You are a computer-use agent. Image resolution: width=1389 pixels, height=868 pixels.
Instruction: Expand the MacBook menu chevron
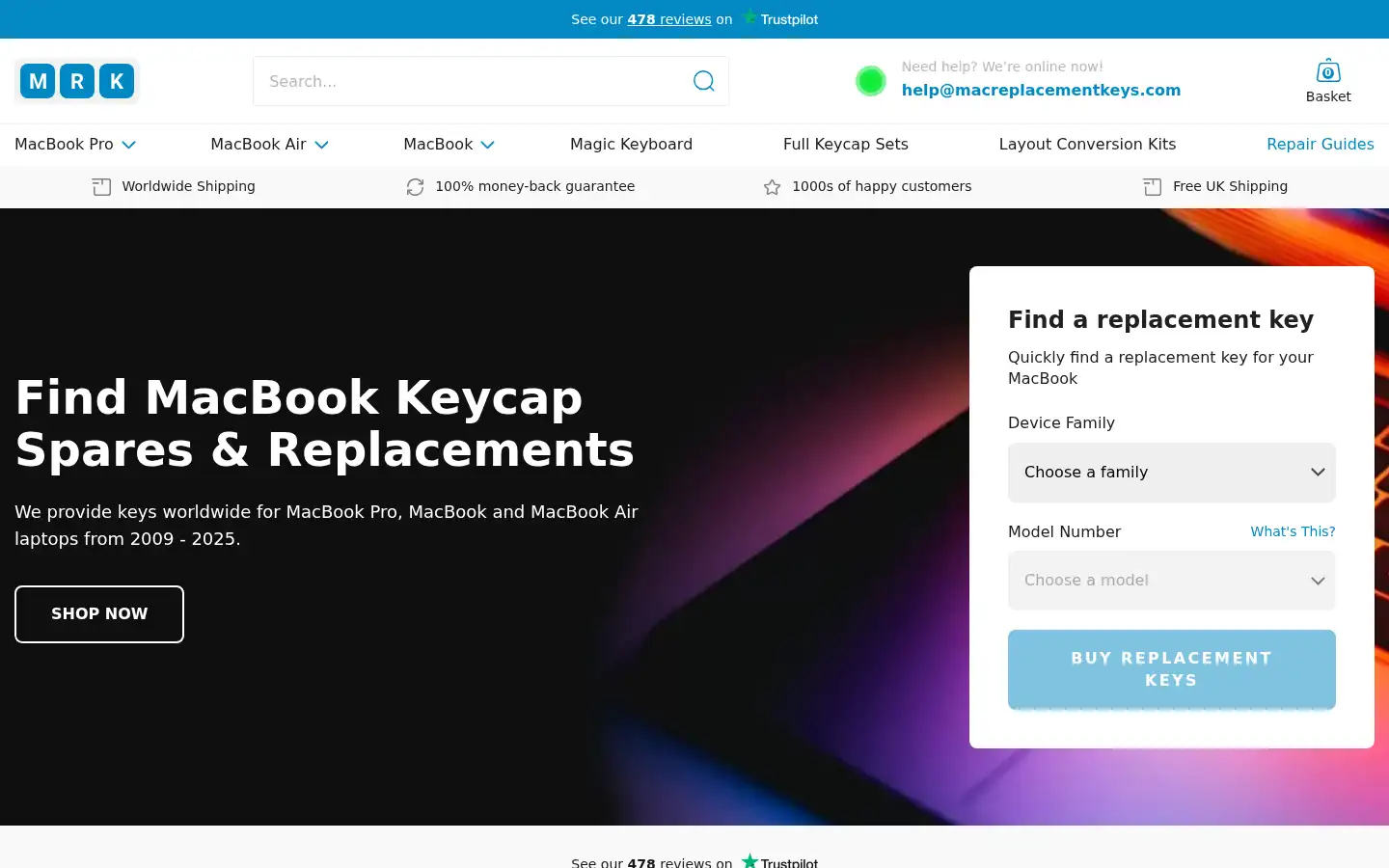click(488, 145)
